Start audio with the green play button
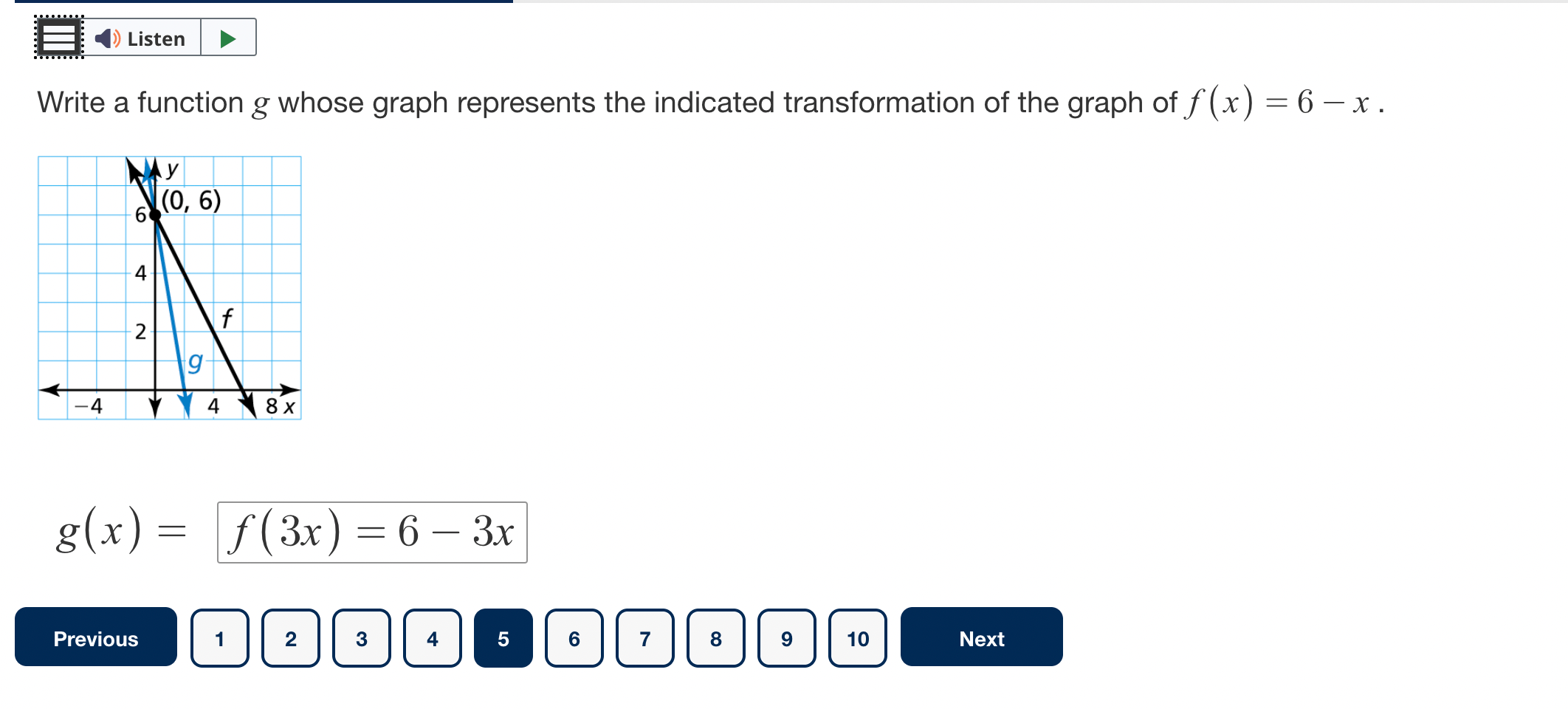The image size is (1568, 709). 228,38
